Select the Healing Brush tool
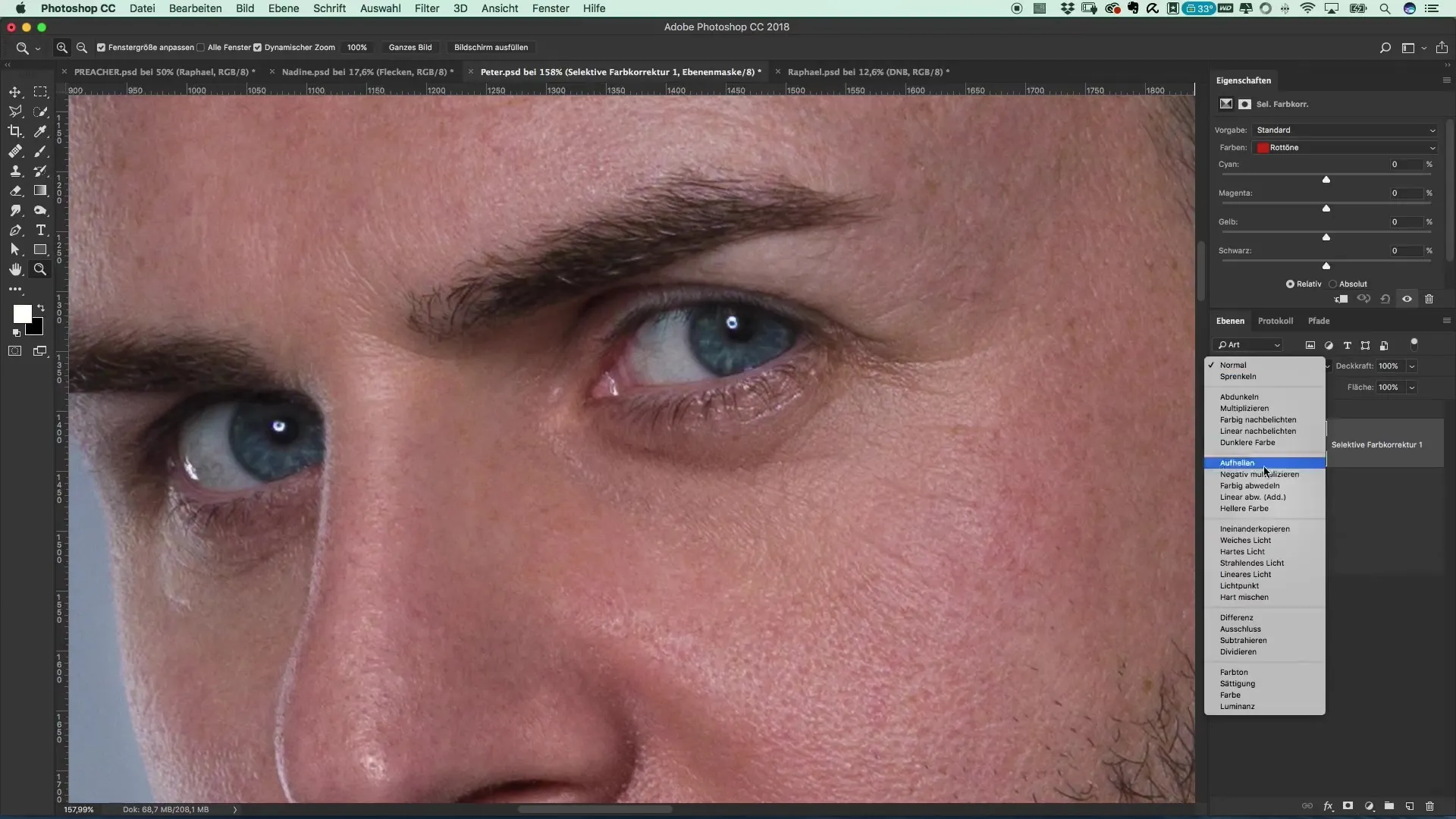This screenshot has height=819, width=1456. click(x=15, y=151)
